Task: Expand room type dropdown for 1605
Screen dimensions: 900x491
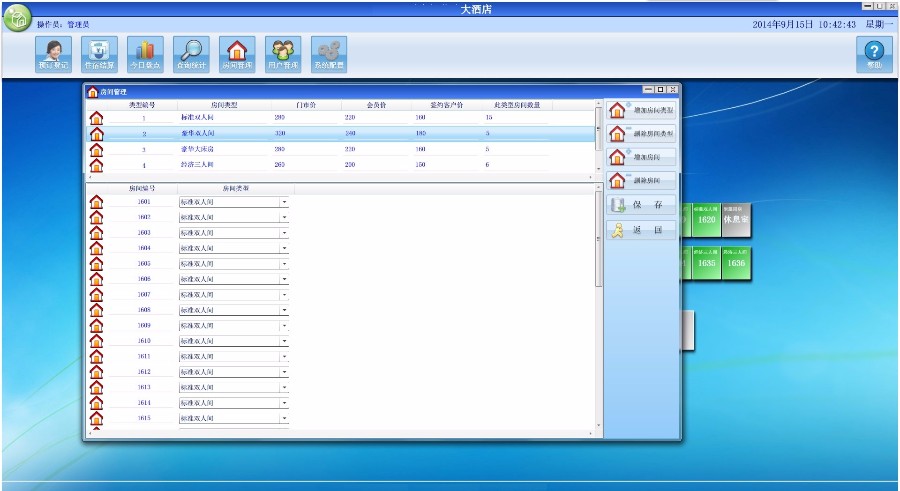Action: (x=284, y=264)
